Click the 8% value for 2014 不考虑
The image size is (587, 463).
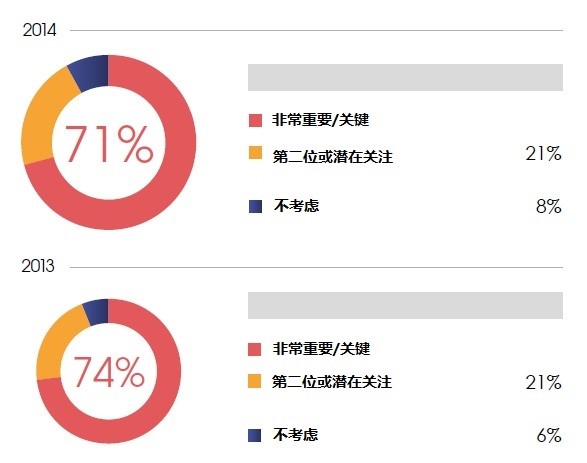548,206
